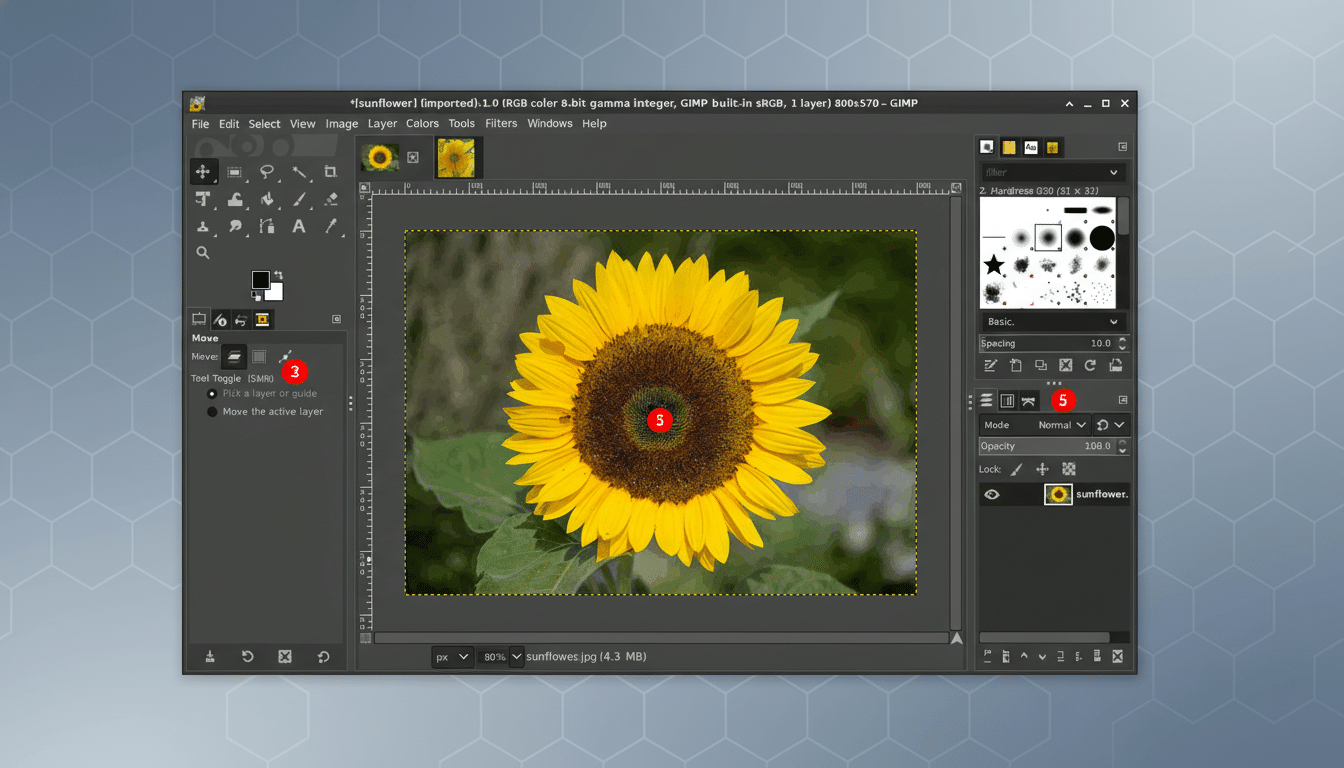This screenshot has height=768, width=1344.
Task: Open the px unit selector
Action: [452, 656]
